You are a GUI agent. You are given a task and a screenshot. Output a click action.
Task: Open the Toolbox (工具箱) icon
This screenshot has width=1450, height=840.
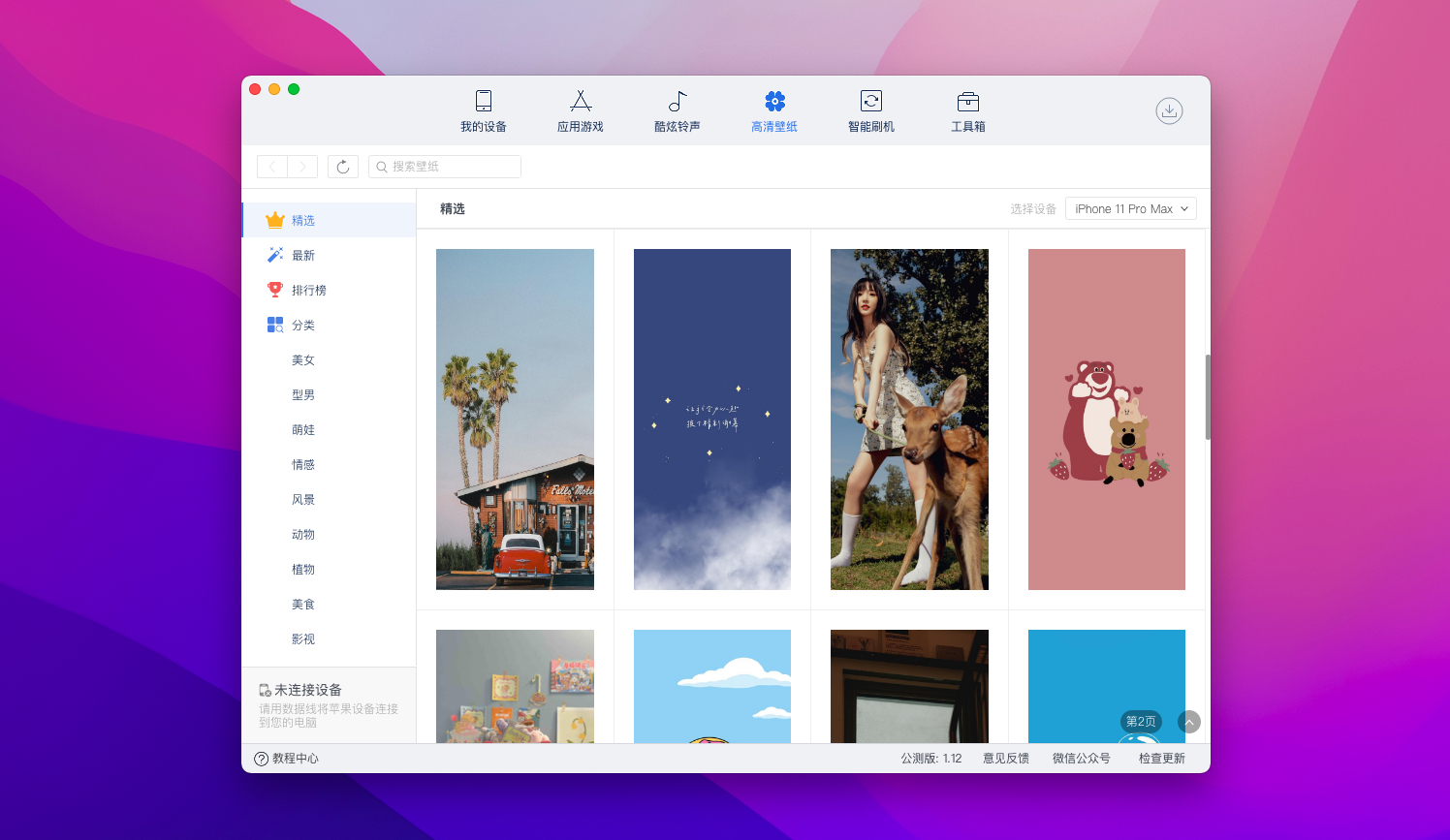click(967, 101)
